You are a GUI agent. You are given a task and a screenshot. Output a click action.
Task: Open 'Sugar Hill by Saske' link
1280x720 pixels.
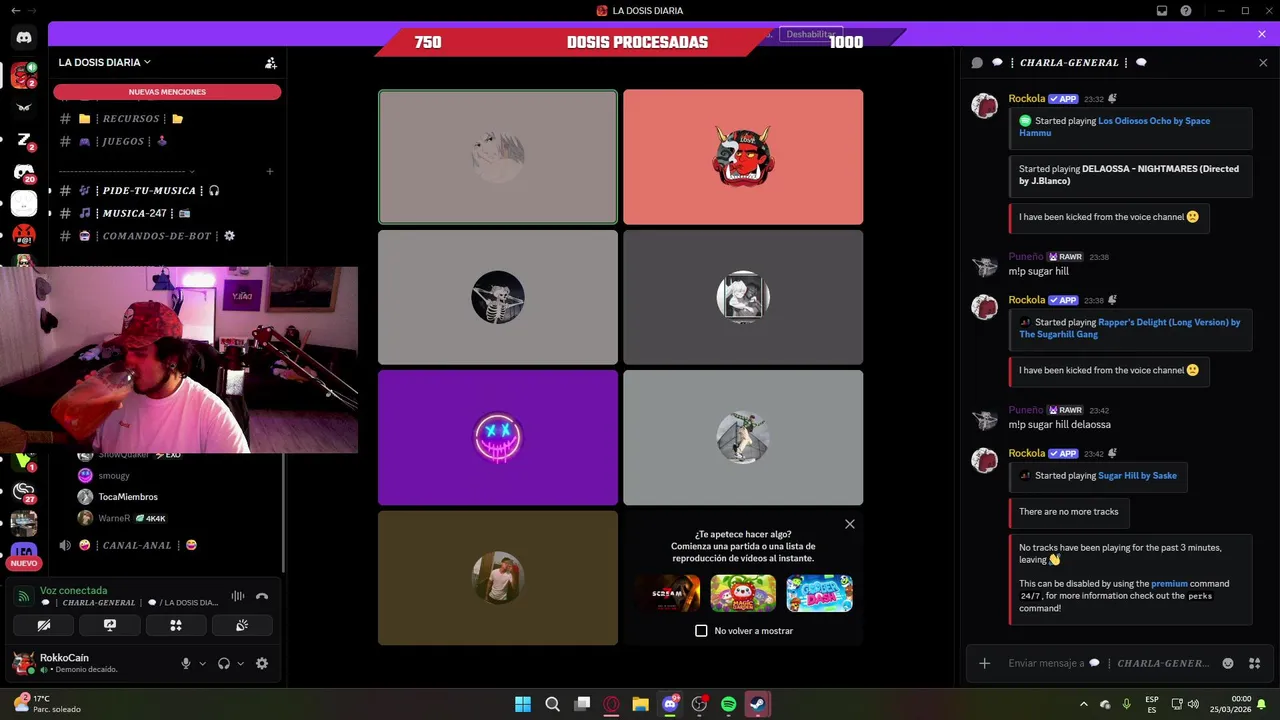point(1137,476)
